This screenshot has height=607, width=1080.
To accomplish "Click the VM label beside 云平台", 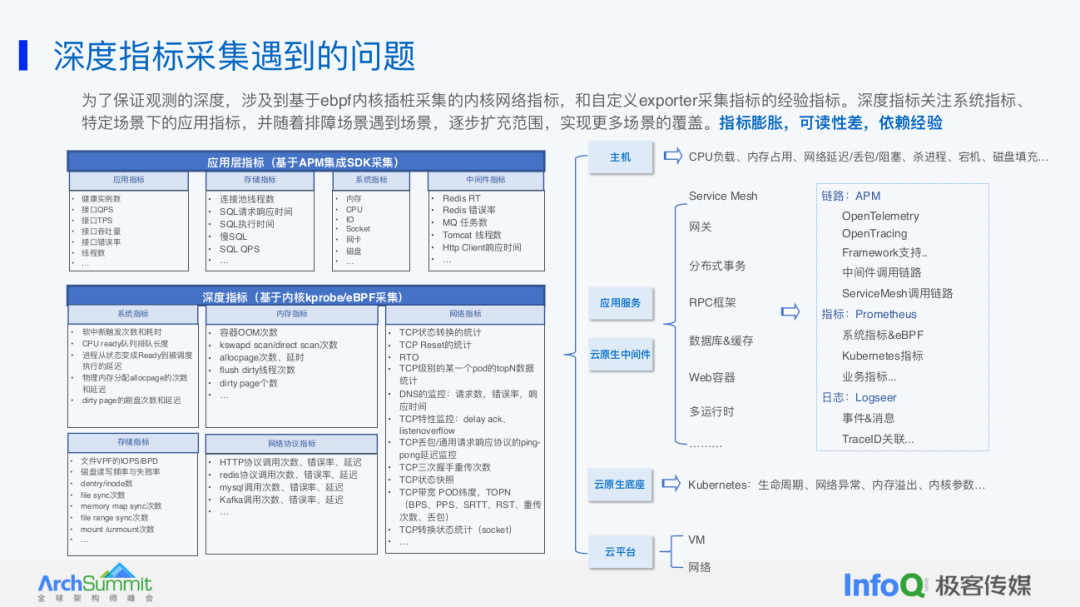I will [696, 539].
